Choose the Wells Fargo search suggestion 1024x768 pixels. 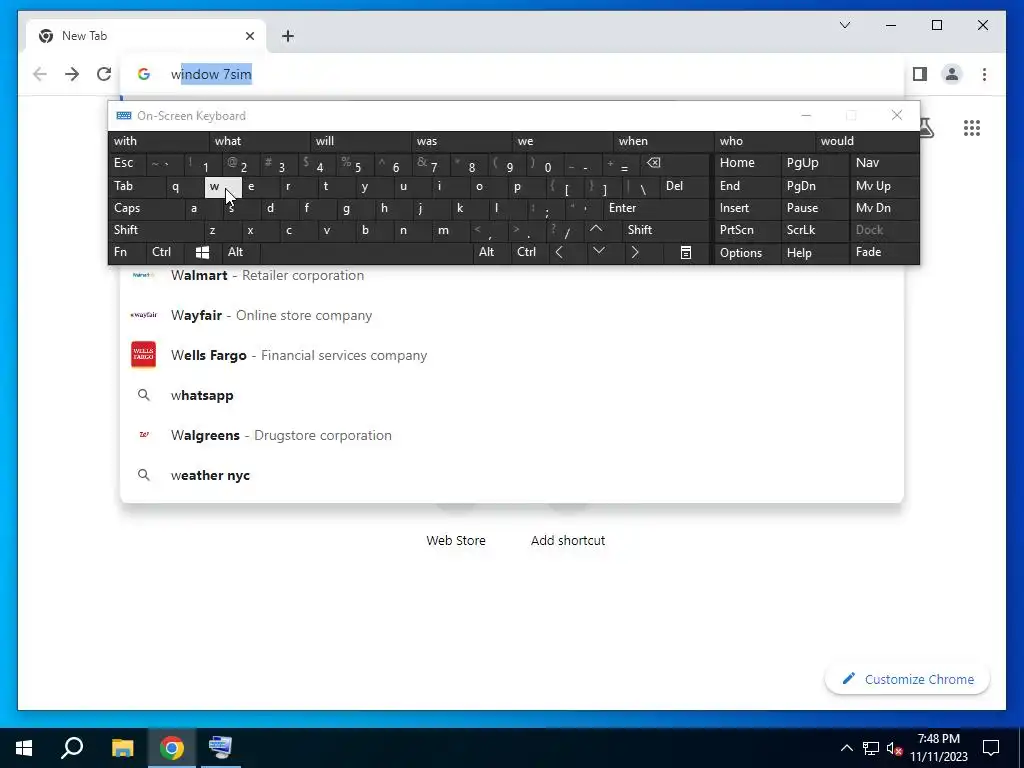coord(512,355)
